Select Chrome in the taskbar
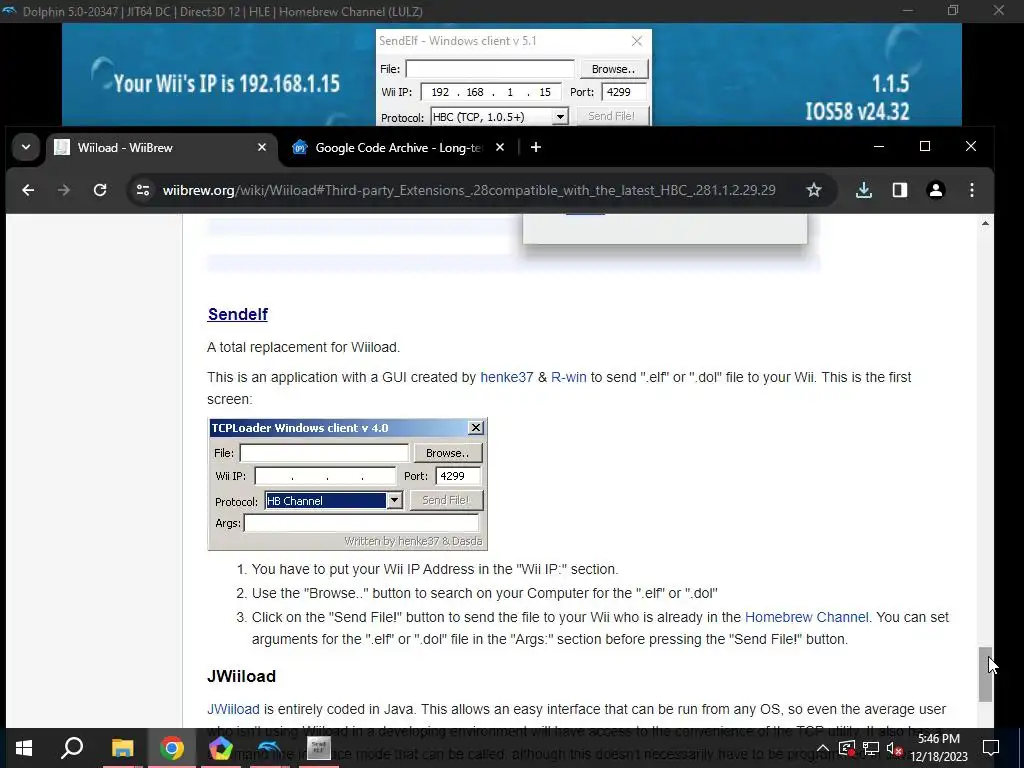Viewport: 1024px width, 768px height. (x=171, y=748)
